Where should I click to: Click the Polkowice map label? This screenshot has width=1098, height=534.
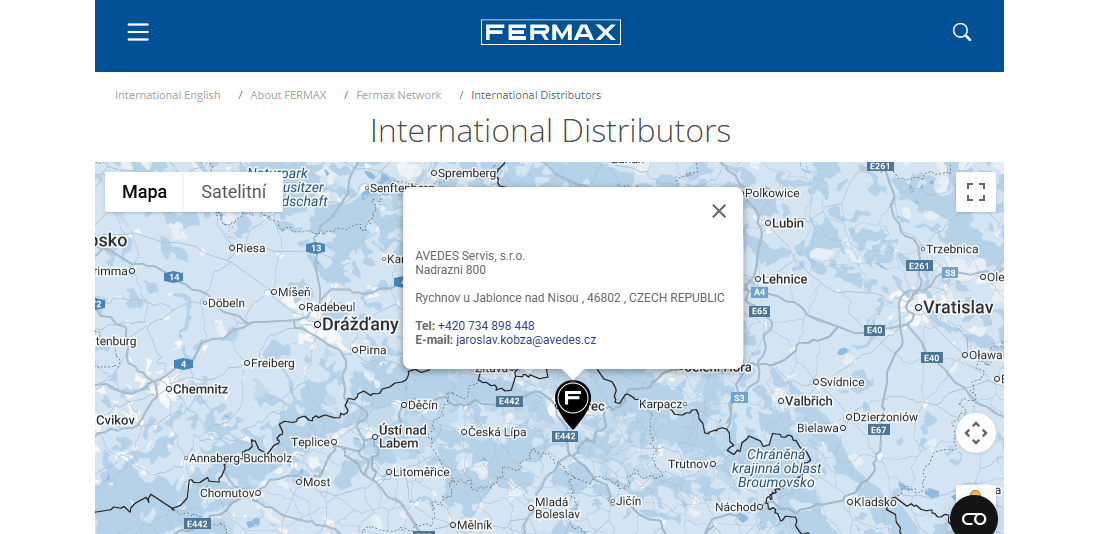[772, 193]
